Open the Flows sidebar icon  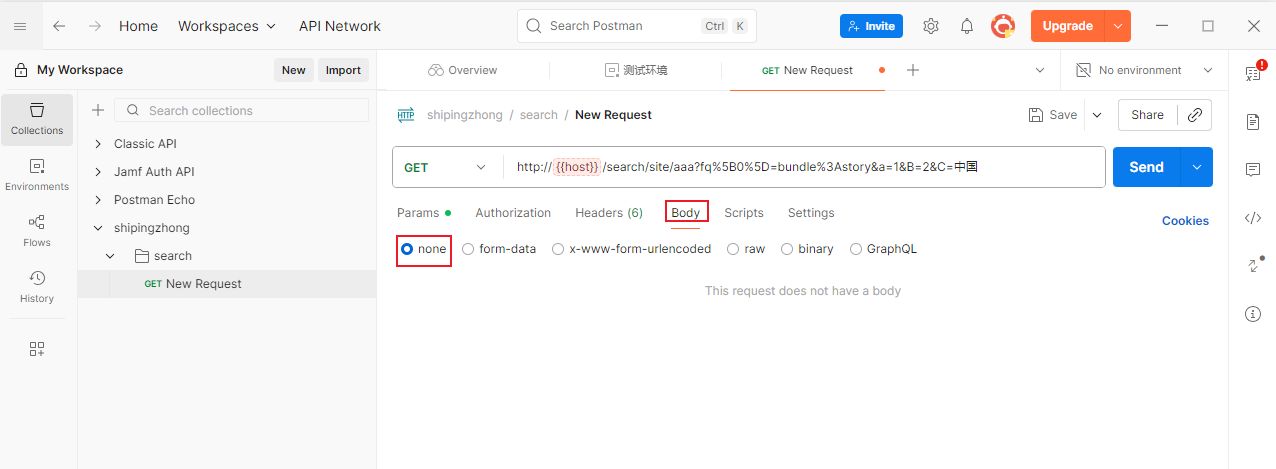pyautogui.click(x=37, y=229)
